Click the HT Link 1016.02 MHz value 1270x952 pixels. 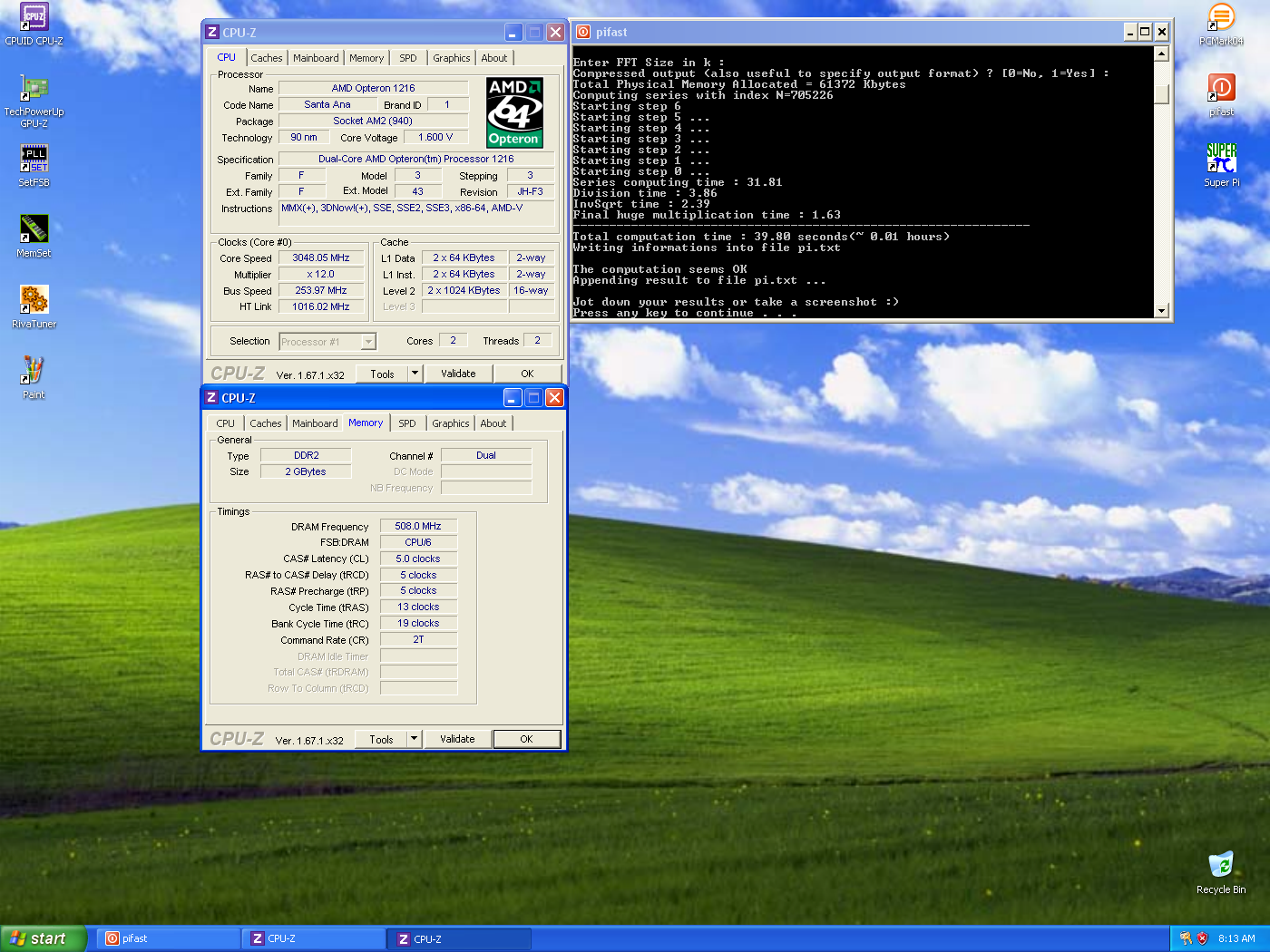pos(321,307)
